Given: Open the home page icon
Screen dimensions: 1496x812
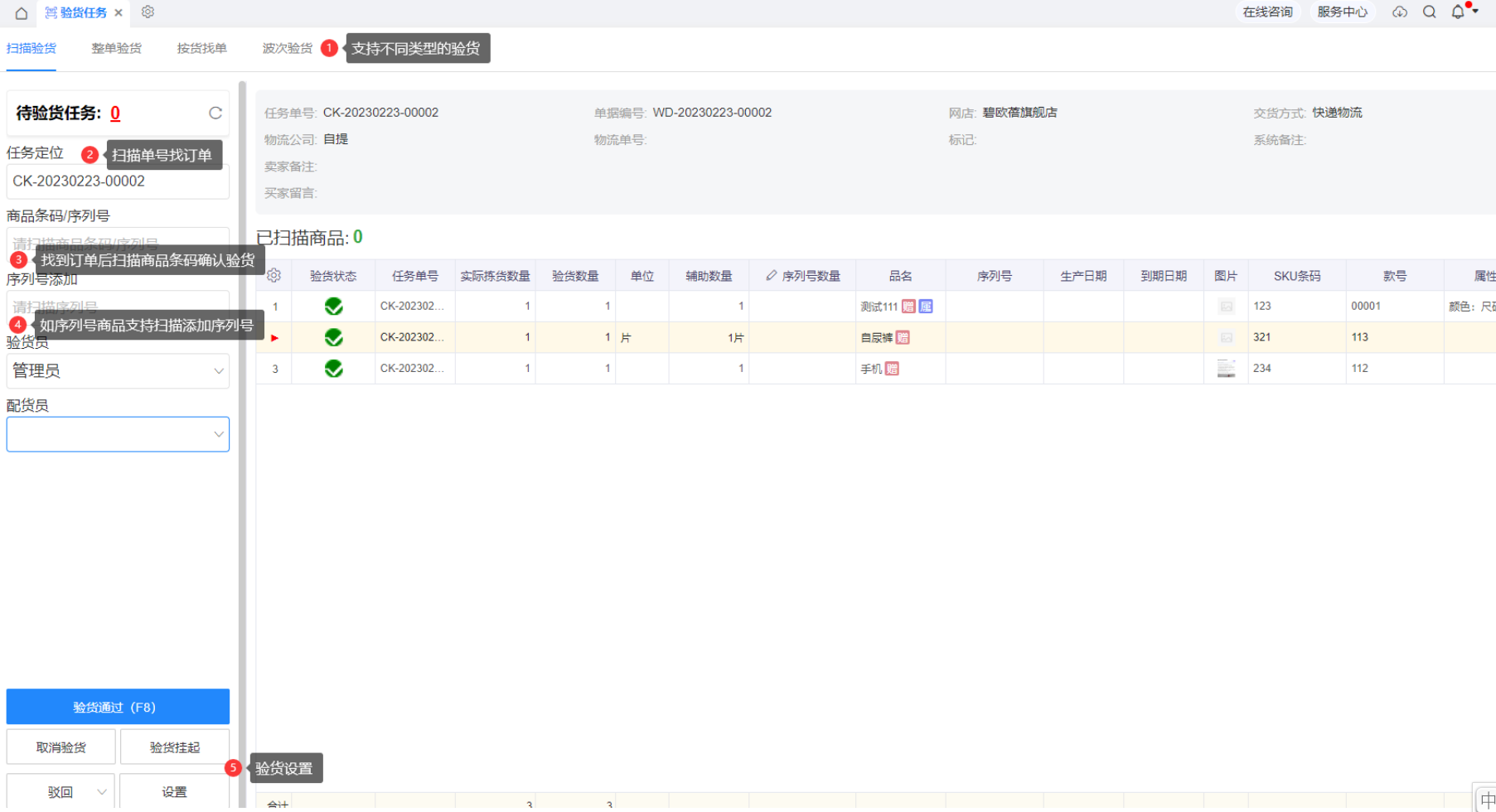Looking at the screenshot, I should pyautogui.click(x=22, y=12).
